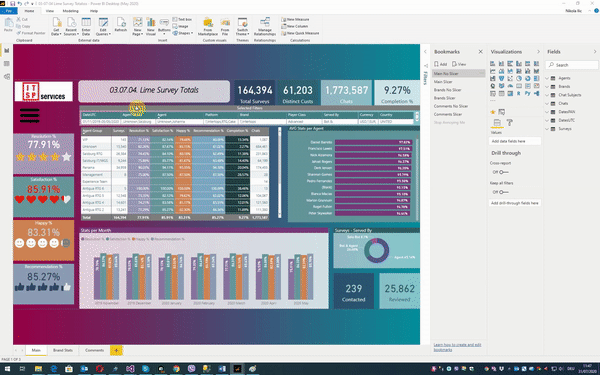Open Manage Relationships in the ribbon
The image size is (600, 375).
click(265, 26)
